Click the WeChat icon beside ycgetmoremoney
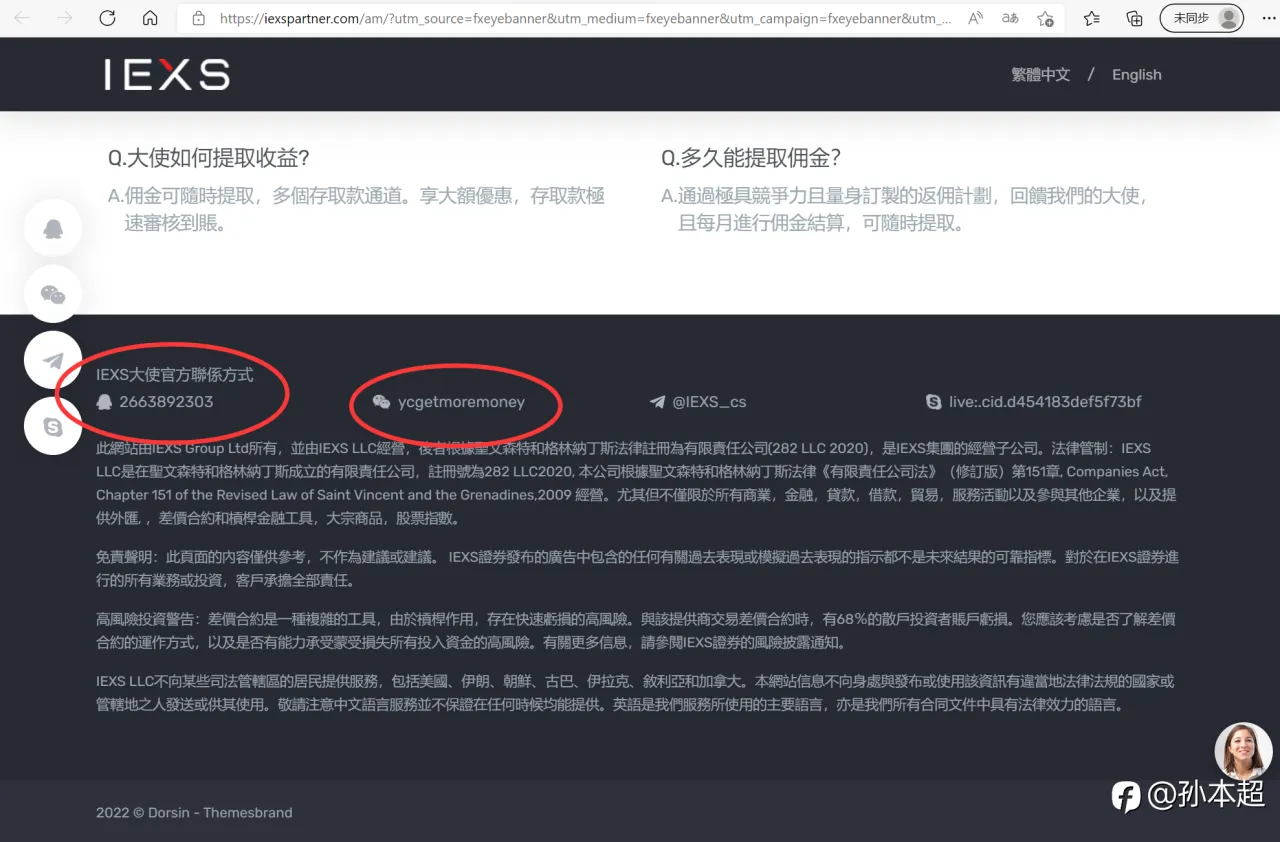This screenshot has height=842, width=1280. 381,402
